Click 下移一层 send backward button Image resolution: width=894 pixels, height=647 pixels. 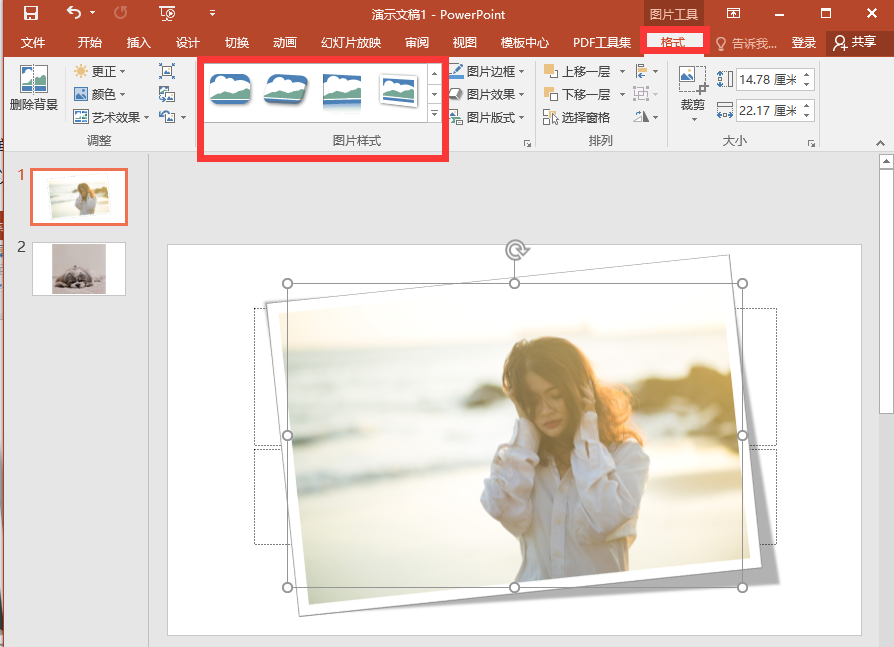pos(578,94)
